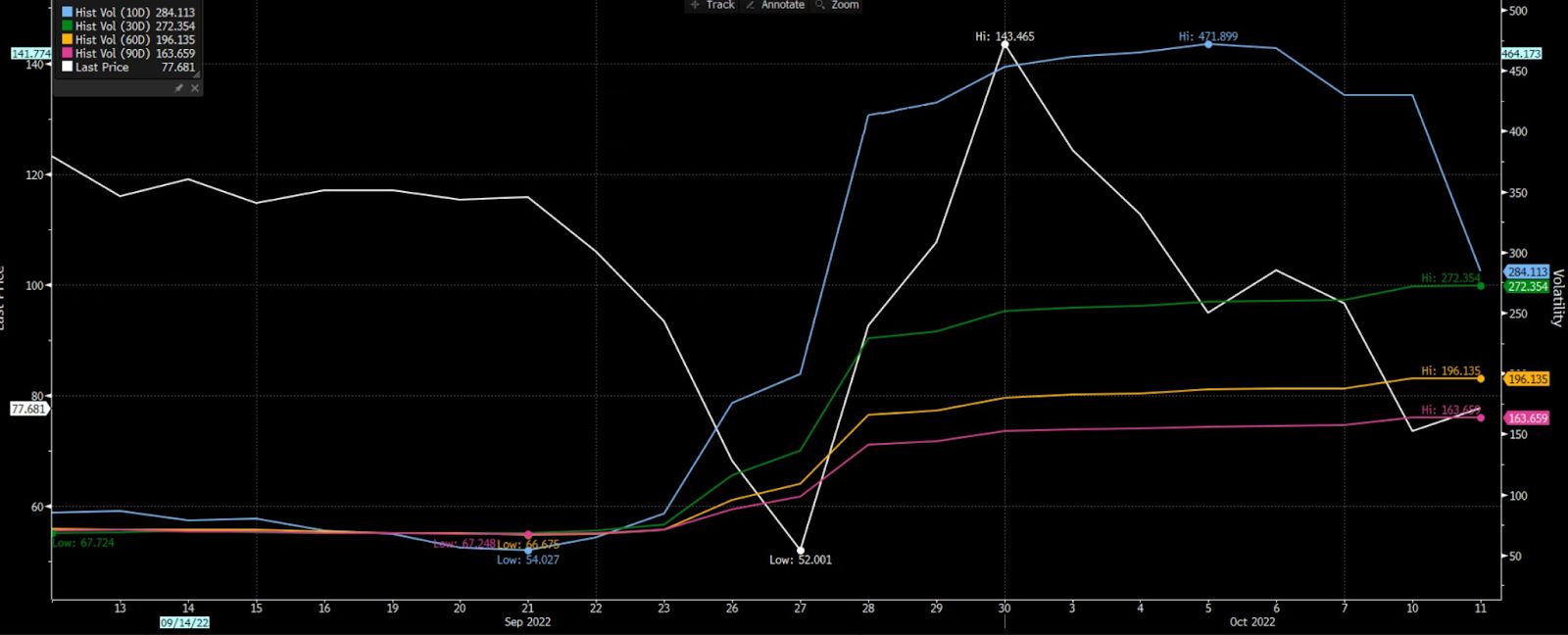Click the orange end marker labeled Hi: 196.135
Image resolution: width=1568 pixels, height=635 pixels.
[x=1480, y=378]
